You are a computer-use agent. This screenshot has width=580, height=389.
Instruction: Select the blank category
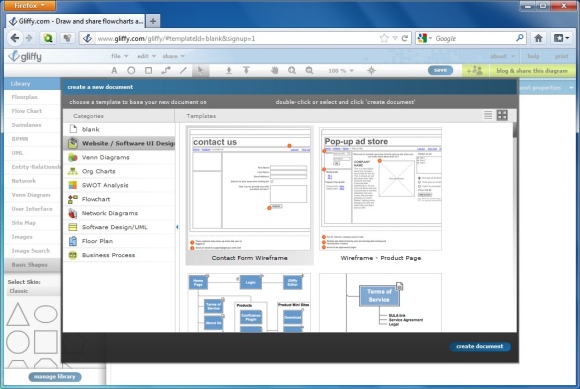119,129
